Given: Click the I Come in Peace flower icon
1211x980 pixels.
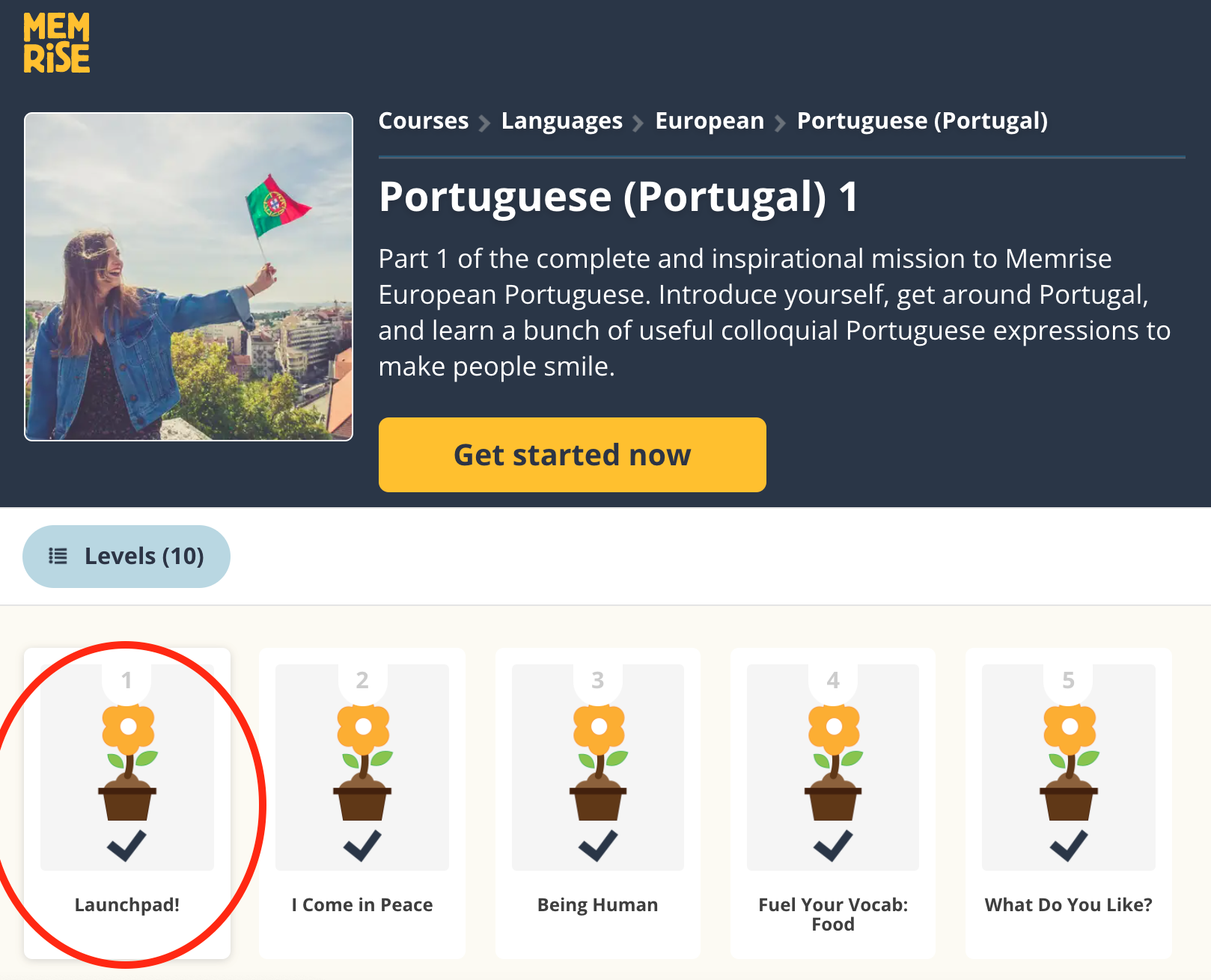Looking at the screenshot, I should point(363,763).
